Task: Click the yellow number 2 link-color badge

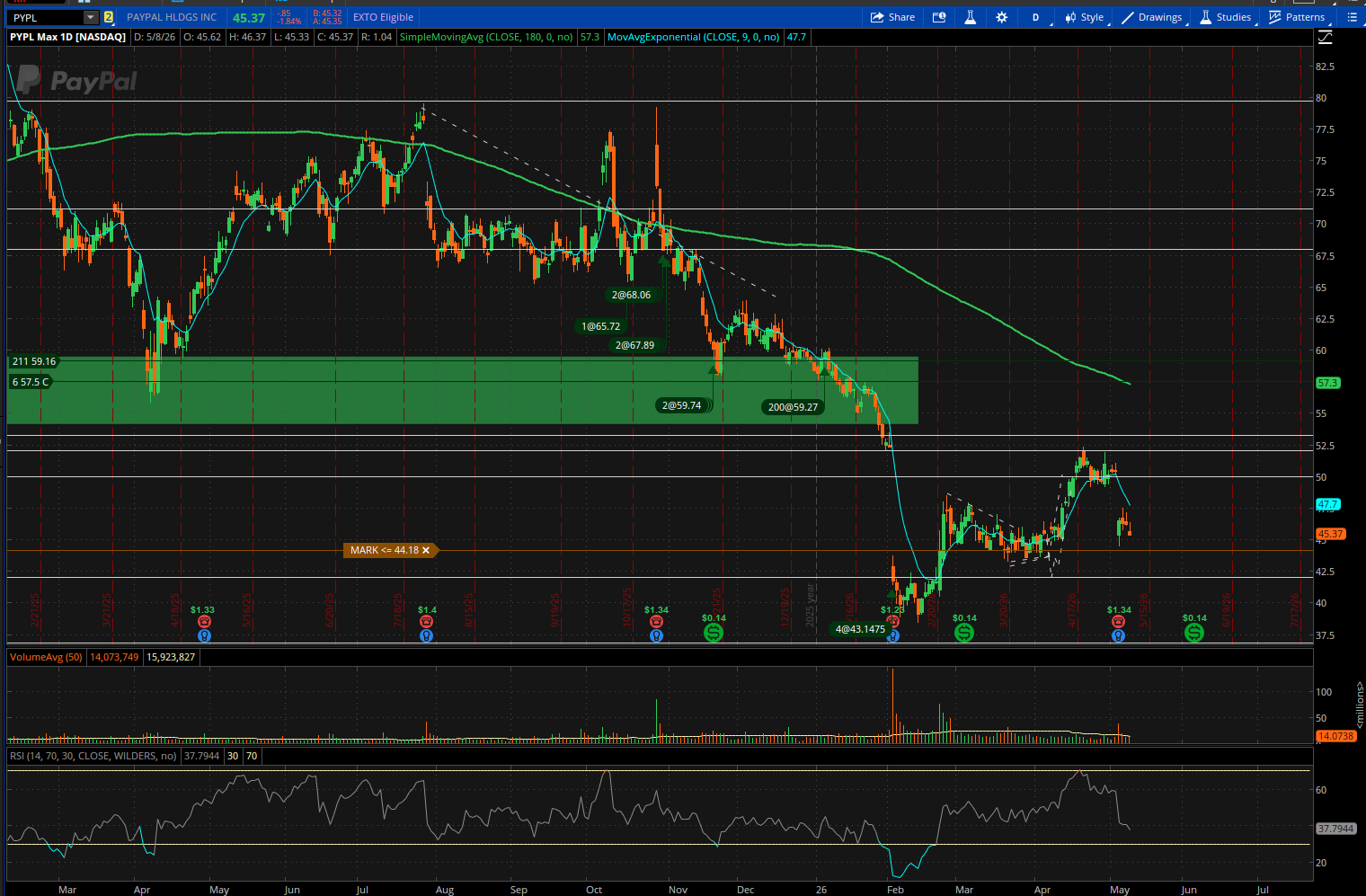Action: point(109,17)
